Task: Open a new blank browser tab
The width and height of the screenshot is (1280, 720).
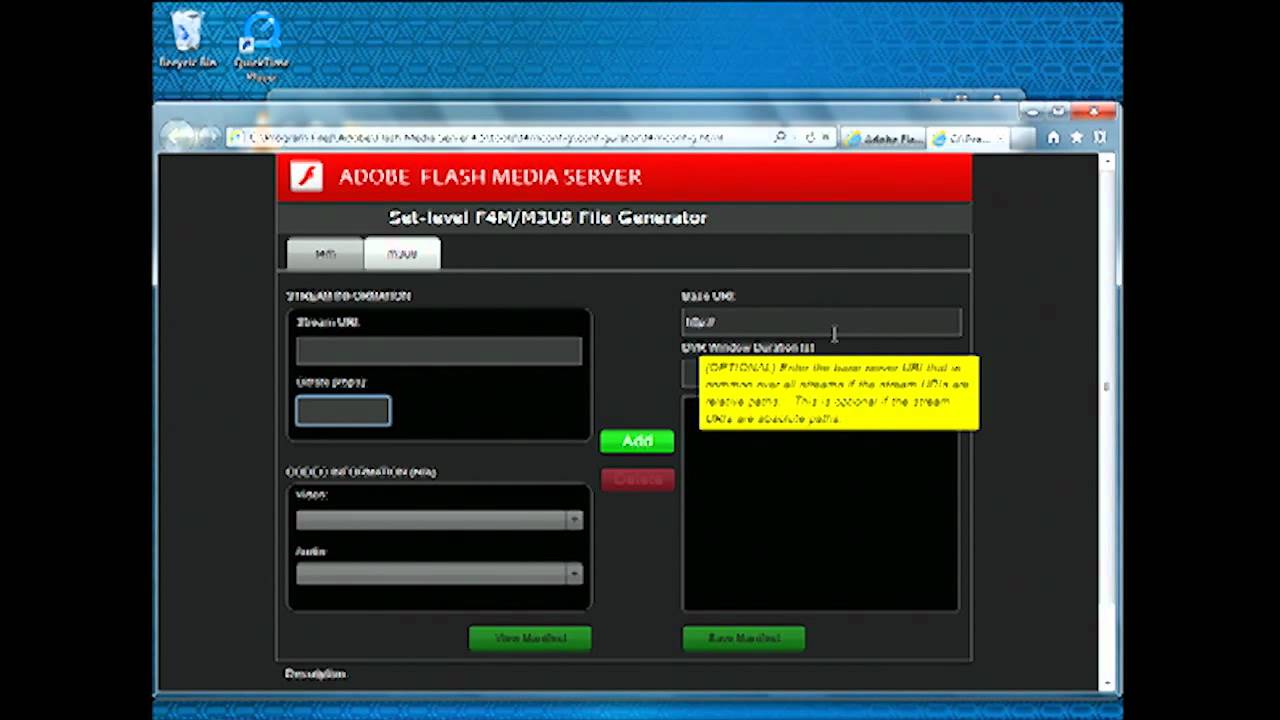Action: coord(1022,138)
